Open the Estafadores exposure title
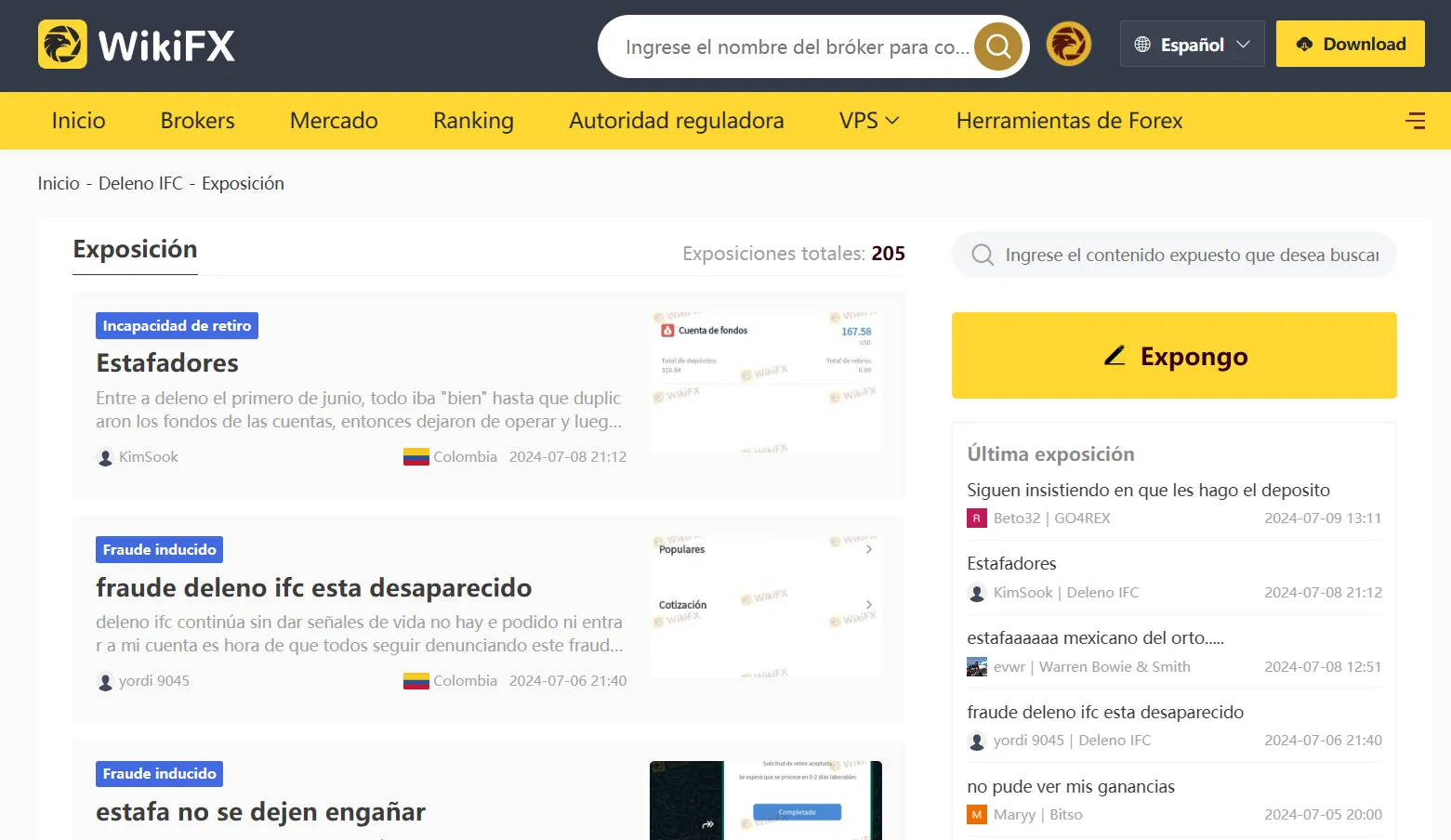1451x840 pixels. coord(167,362)
